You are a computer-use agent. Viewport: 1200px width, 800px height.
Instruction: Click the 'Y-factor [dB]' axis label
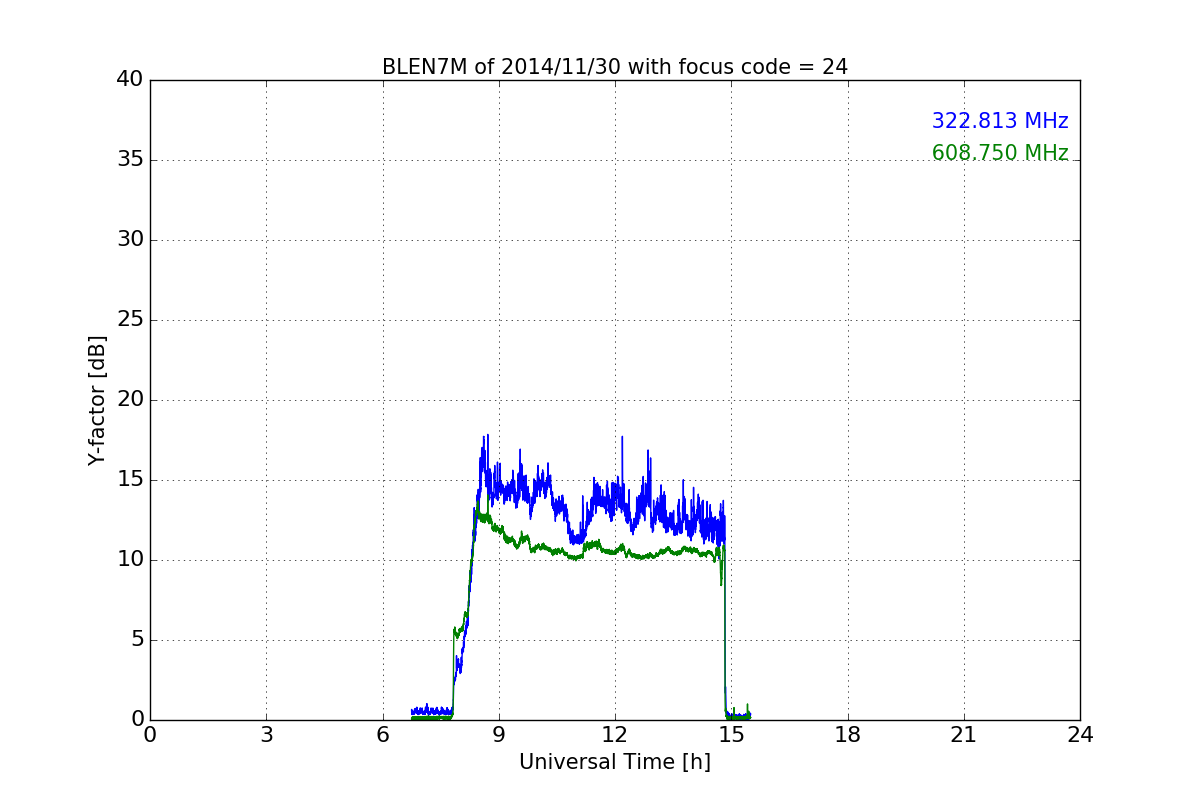pos(97,400)
